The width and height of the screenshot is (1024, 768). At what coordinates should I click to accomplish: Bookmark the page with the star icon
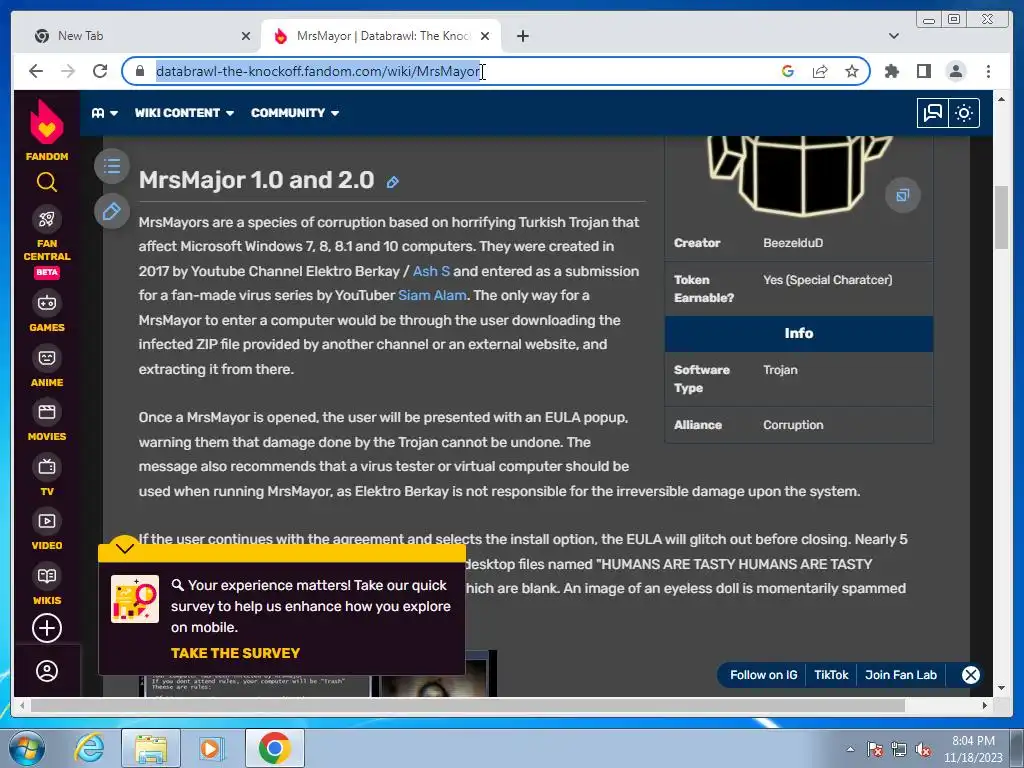tap(852, 71)
